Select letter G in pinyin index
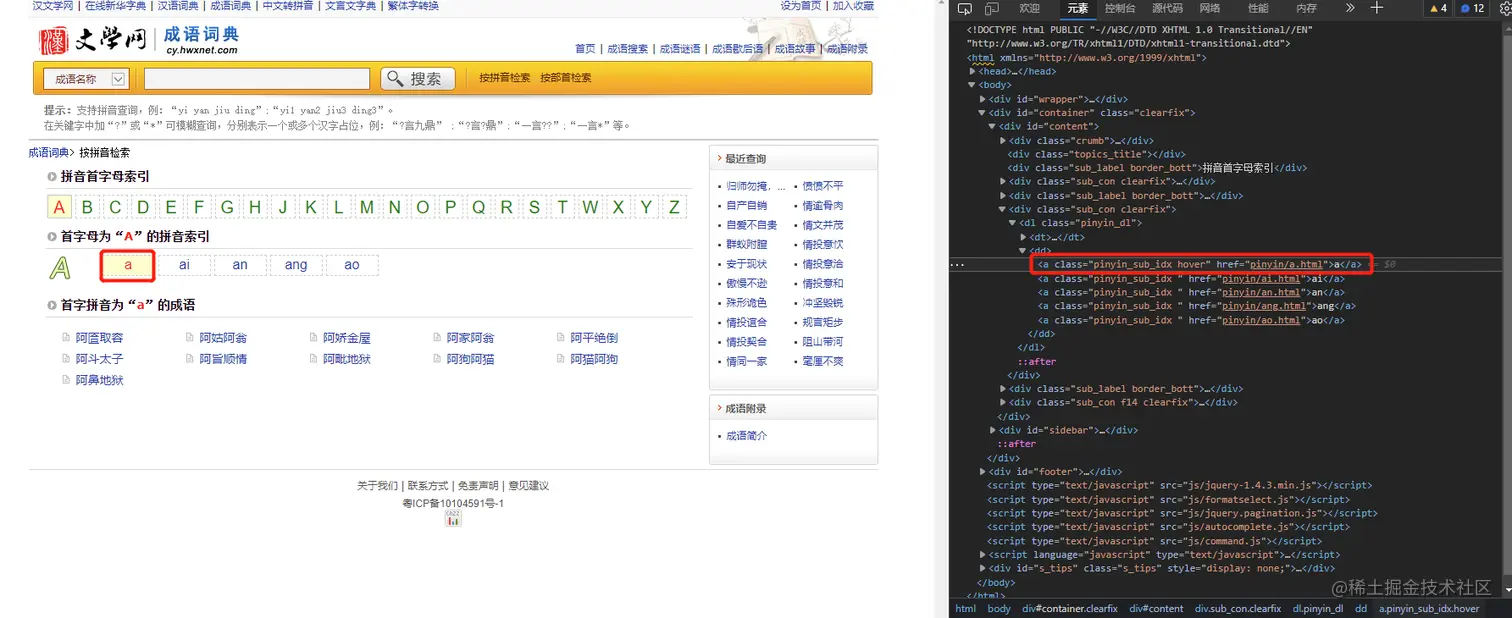The image size is (1512, 618). point(227,207)
